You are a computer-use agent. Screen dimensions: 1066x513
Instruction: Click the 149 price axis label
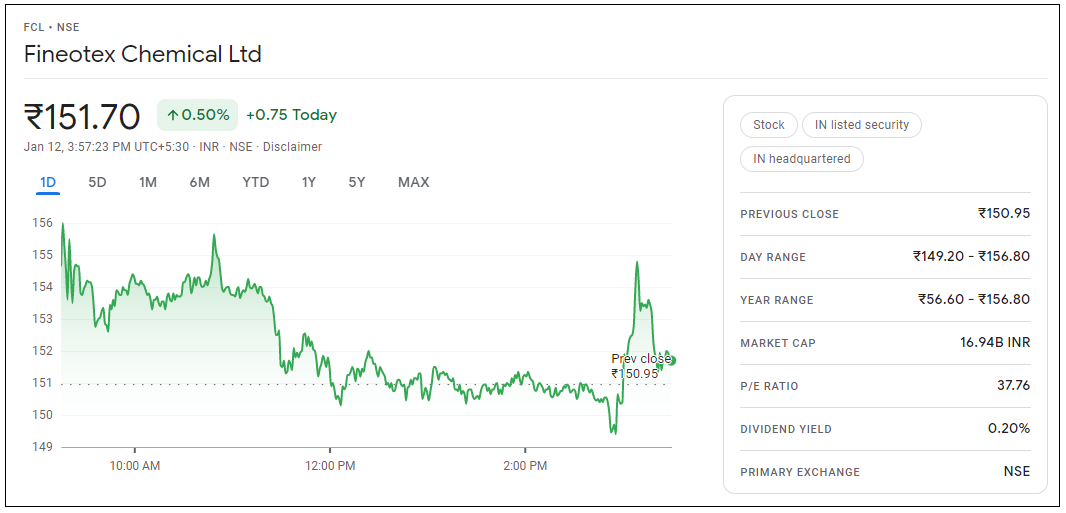click(x=42, y=447)
